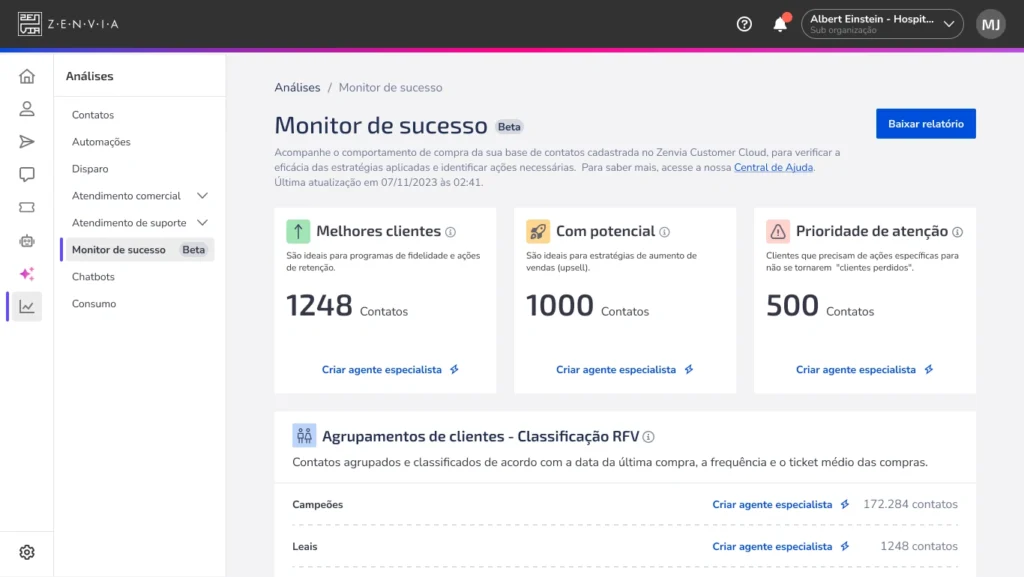Select Monitor de sucesso menu item
This screenshot has width=1024, height=577.
pos(138,249)
